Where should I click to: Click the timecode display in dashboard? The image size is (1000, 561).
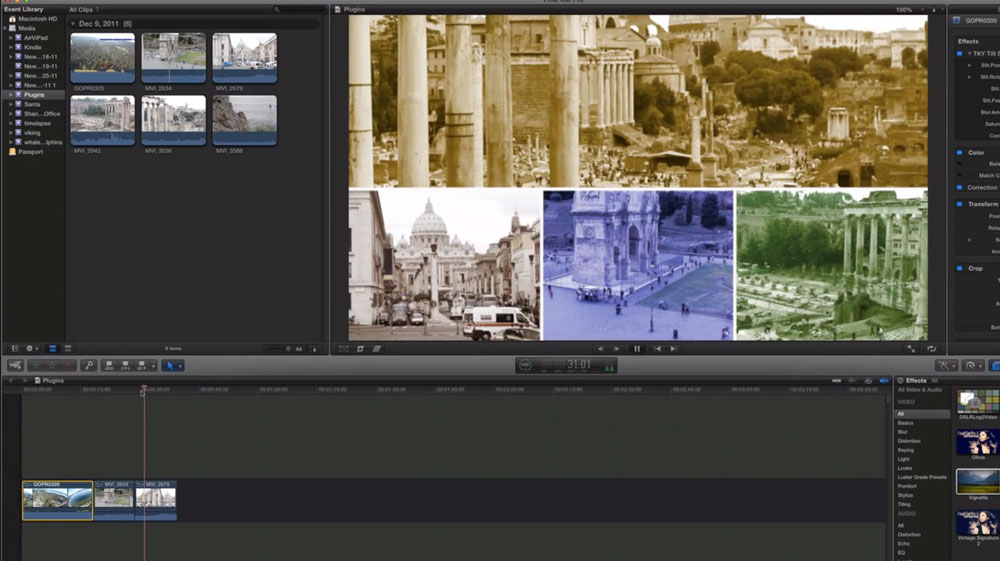[566, 365]
